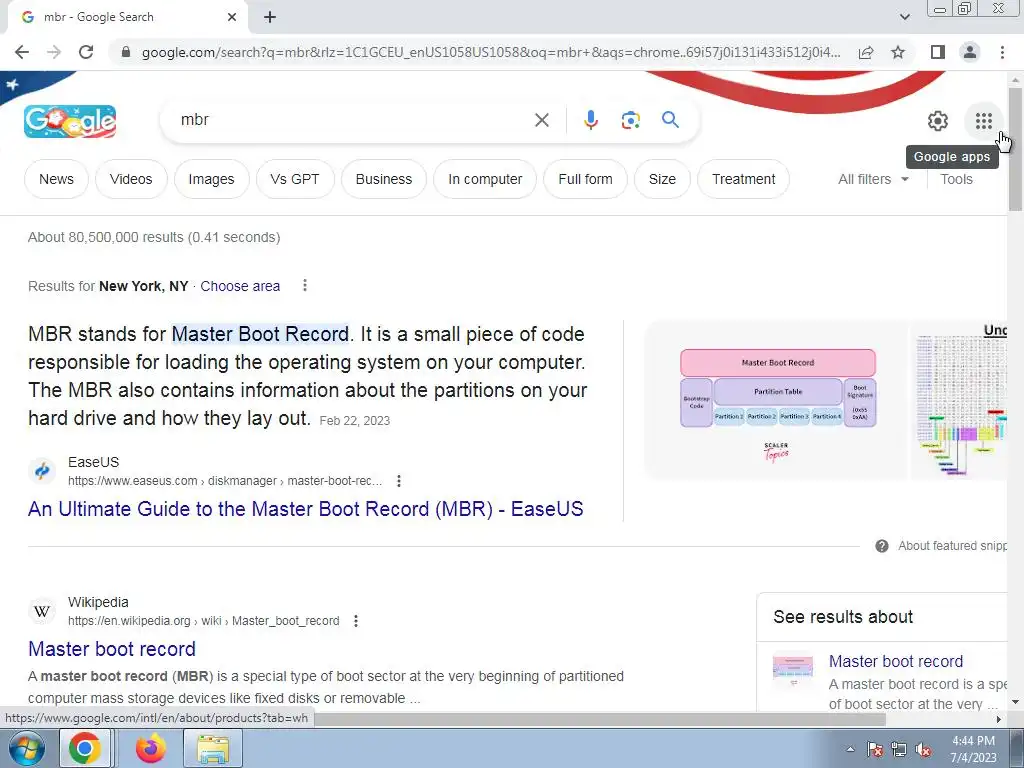Open Google quick settings gear

coord(938,121)
